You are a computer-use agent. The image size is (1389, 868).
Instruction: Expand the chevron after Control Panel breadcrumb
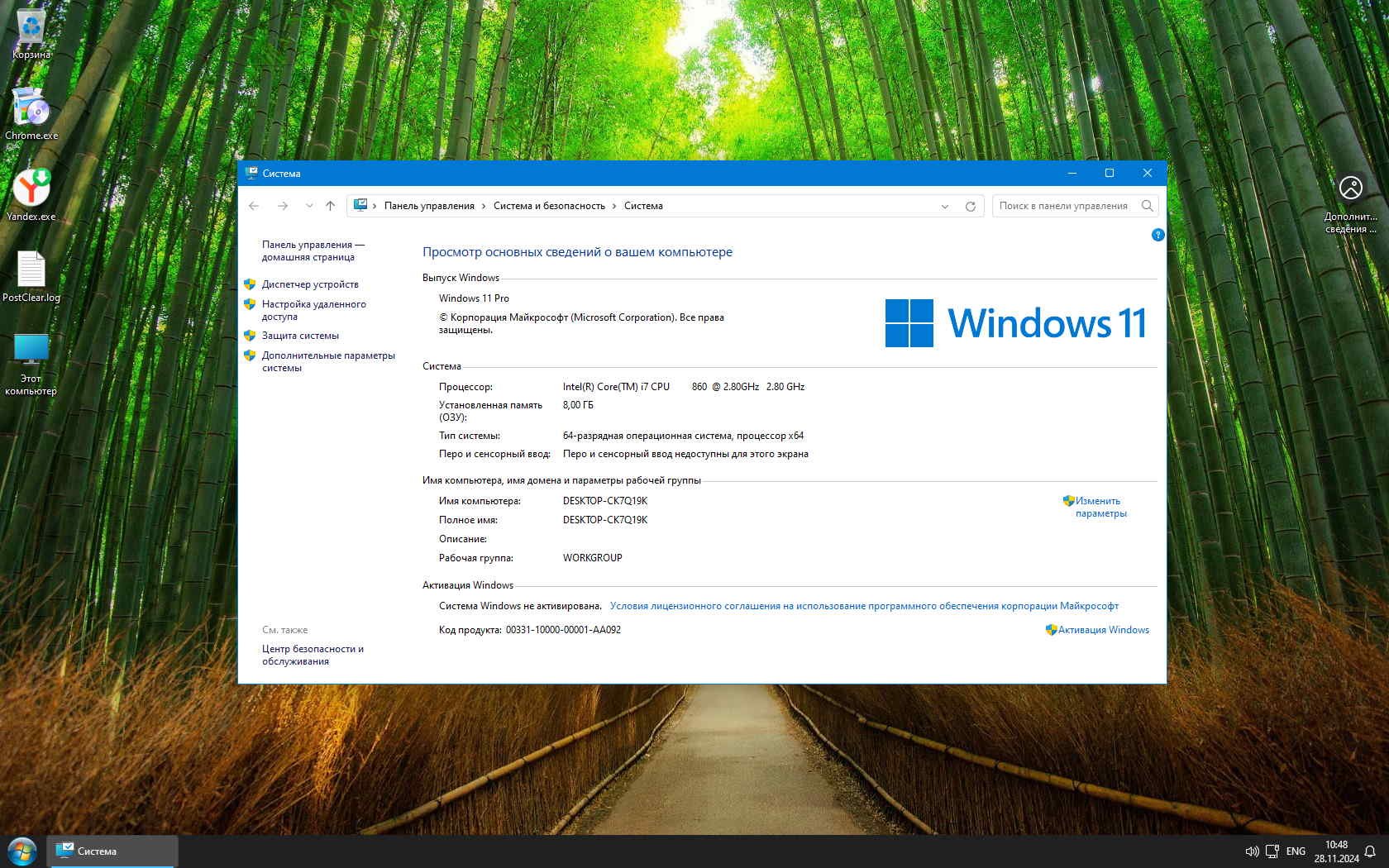coord(484,206)
